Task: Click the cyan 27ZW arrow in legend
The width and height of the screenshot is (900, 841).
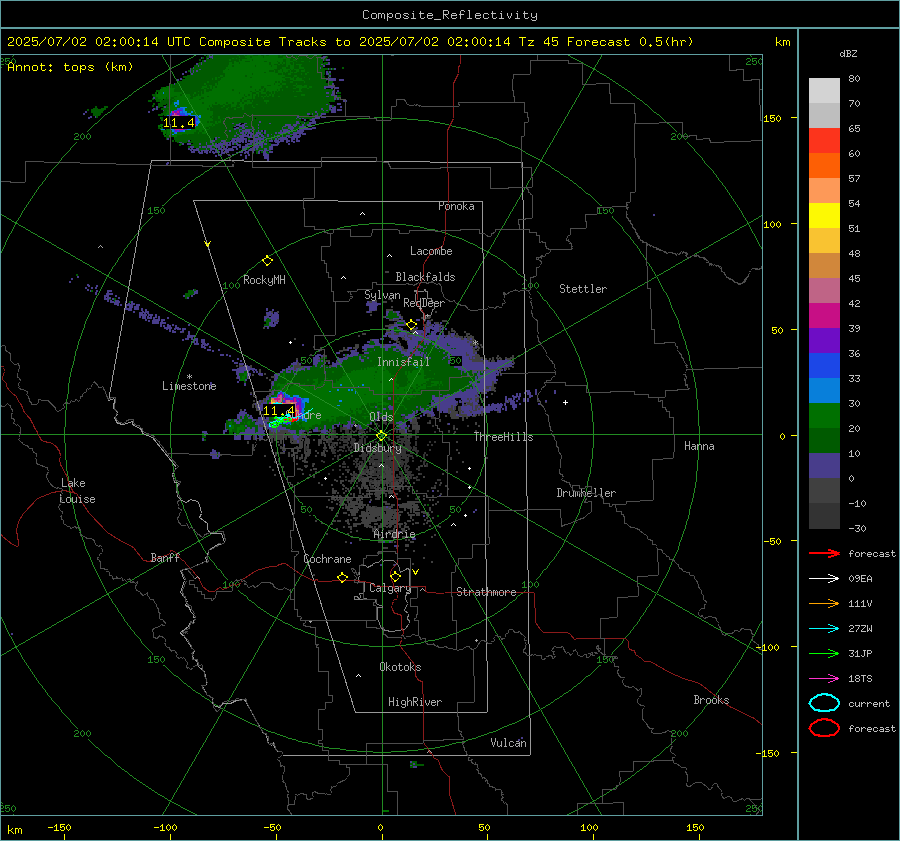Action: (x=824, y=629)
